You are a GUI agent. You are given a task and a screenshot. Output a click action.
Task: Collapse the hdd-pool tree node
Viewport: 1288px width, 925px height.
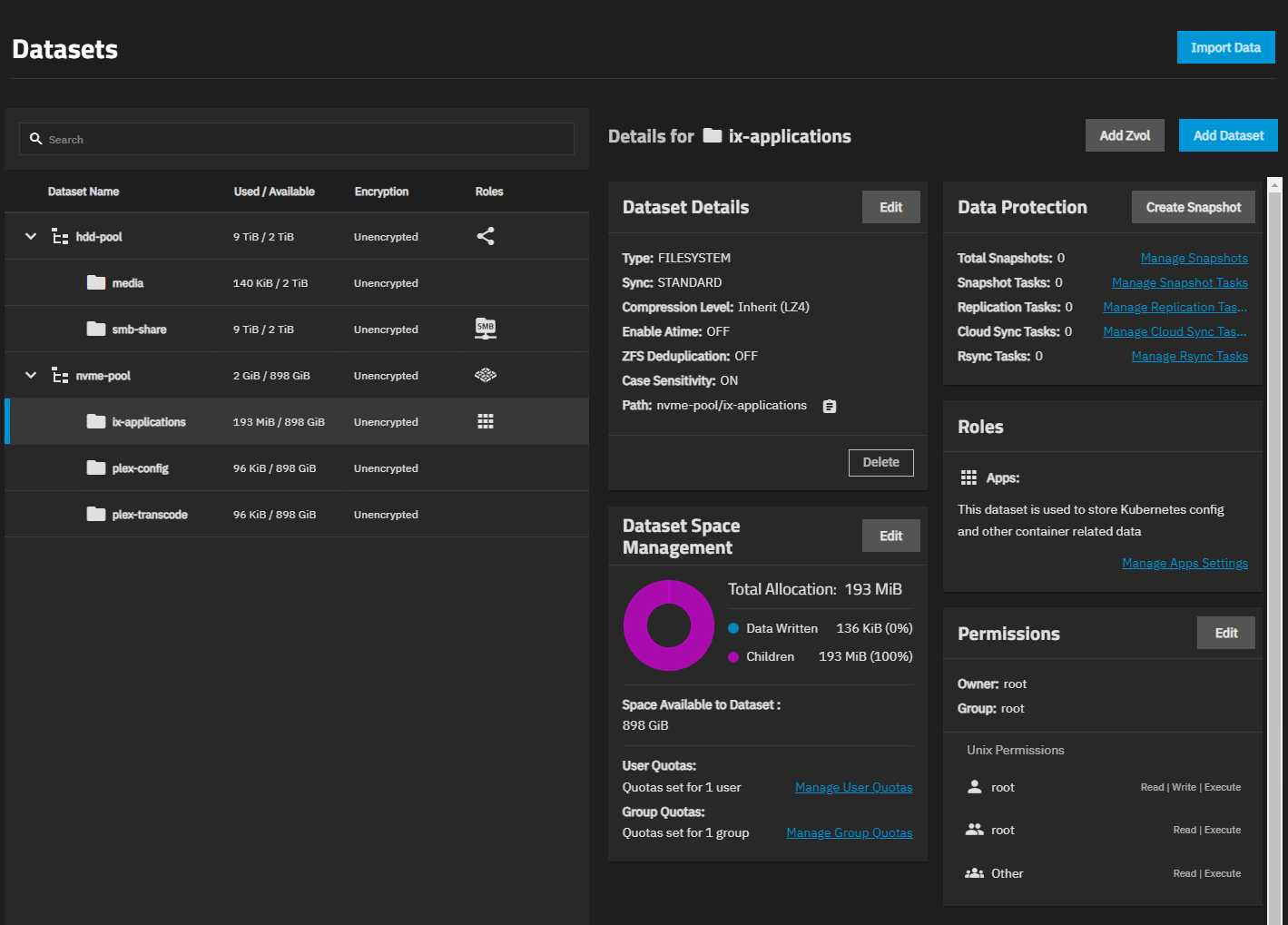31,236
